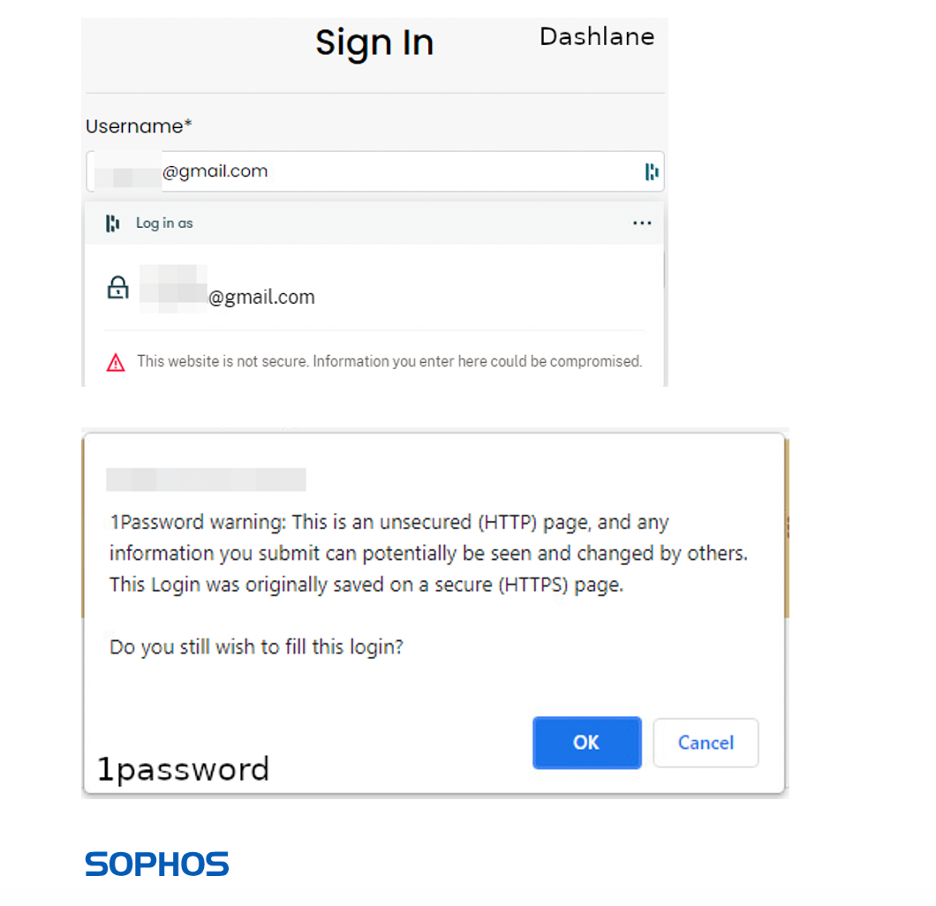Select the saved @gmail.com login suggestion
The height and width of the screenshot is (906, 936).
pyautogui.click(x=261, y=296)
